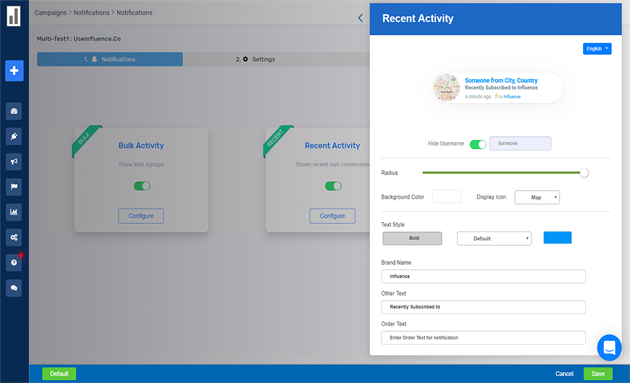Screen dimensions: 630x383
Task: Switch to the Settings step tab
Action: point(256,59)
